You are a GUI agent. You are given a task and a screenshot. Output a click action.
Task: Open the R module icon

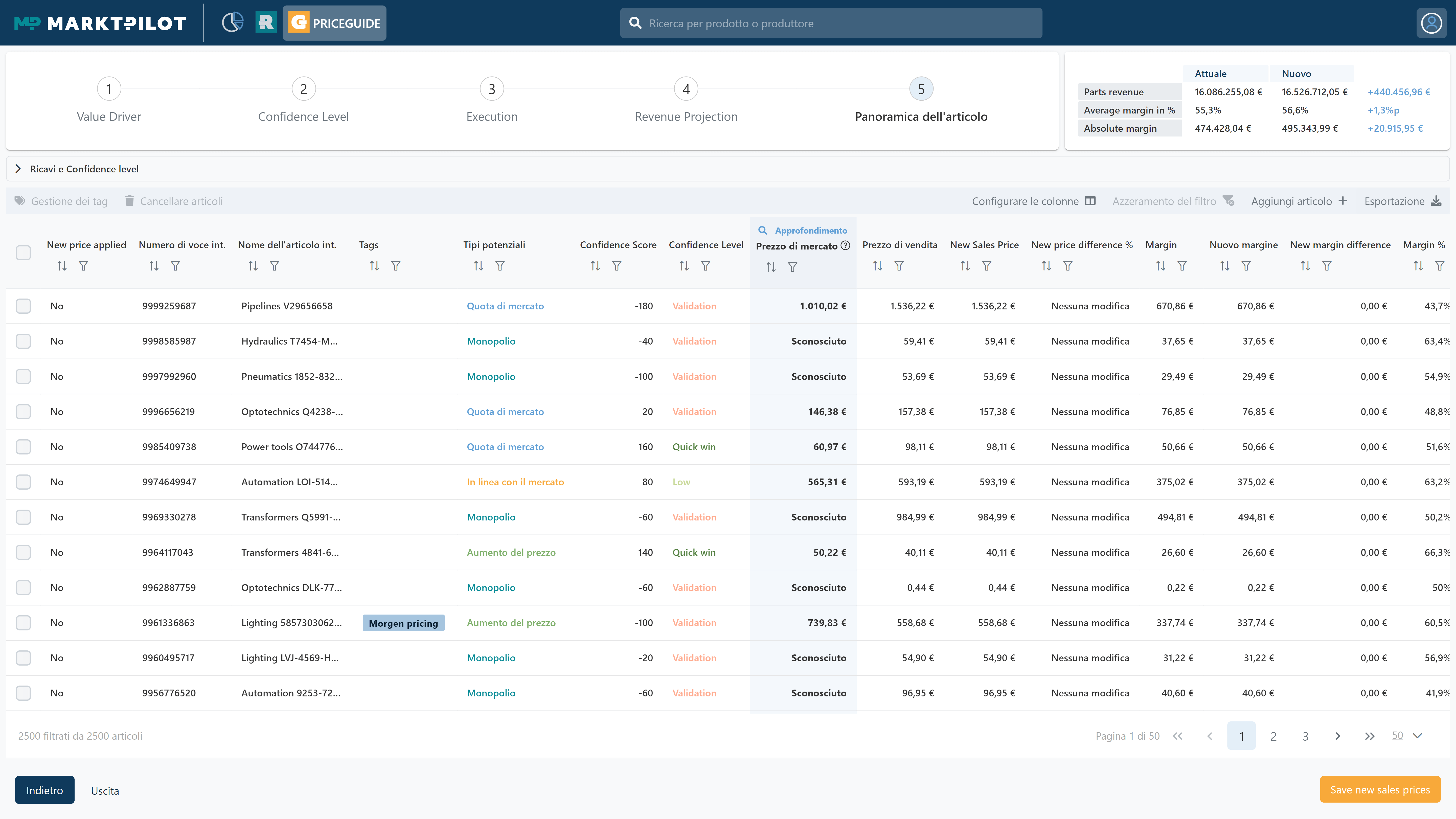[x=266, y=22]
